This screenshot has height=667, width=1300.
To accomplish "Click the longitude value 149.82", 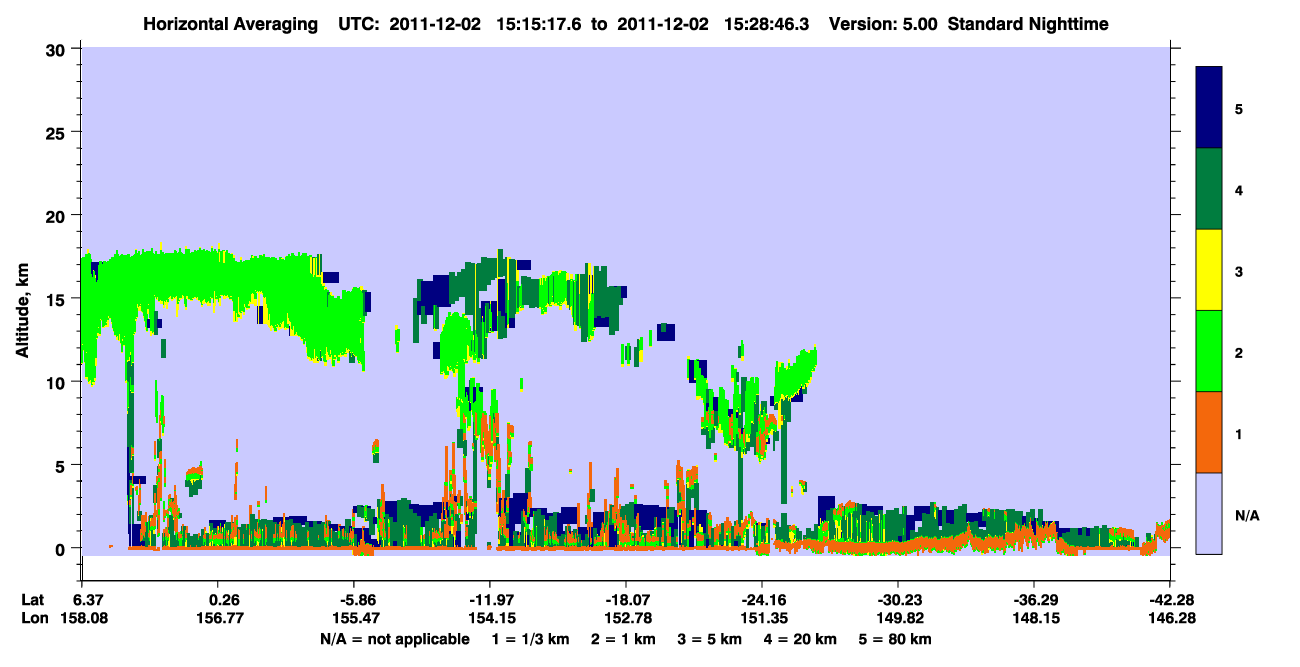I will pyautogui.click(x=900, y=619).
